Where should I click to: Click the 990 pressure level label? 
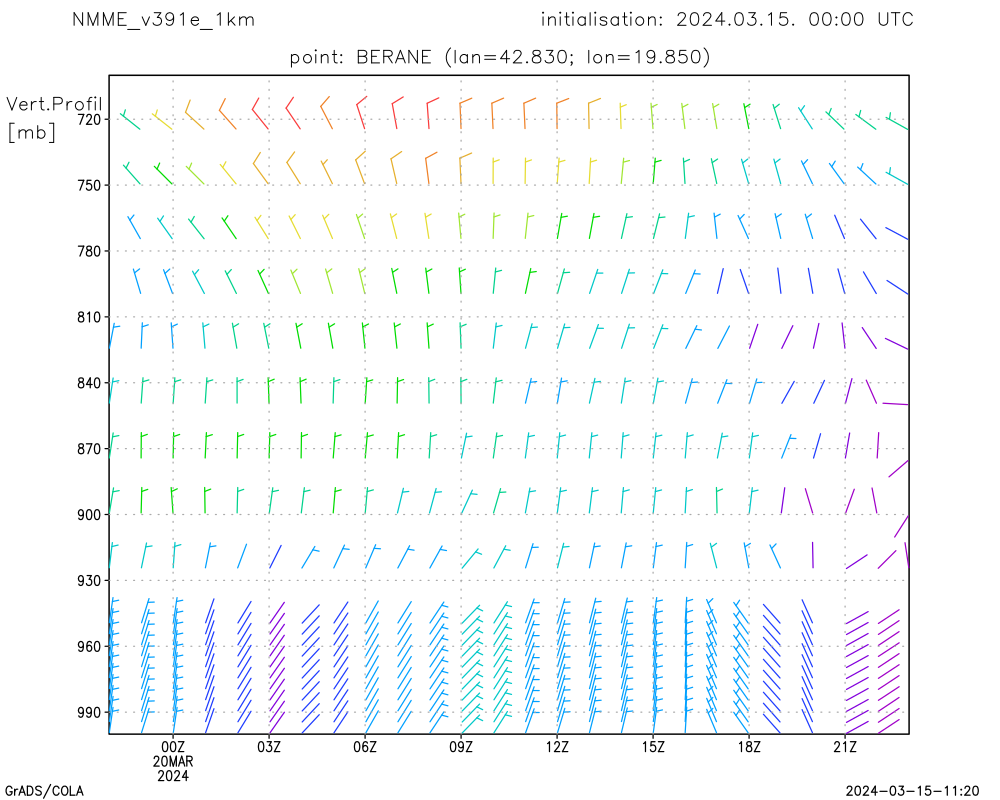[x=89, y=713]
